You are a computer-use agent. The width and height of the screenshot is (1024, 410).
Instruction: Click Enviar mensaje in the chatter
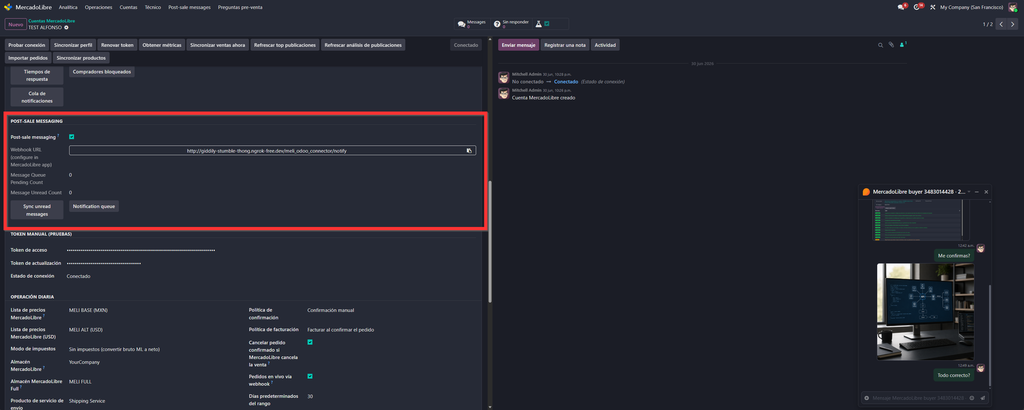coord(519,45)
